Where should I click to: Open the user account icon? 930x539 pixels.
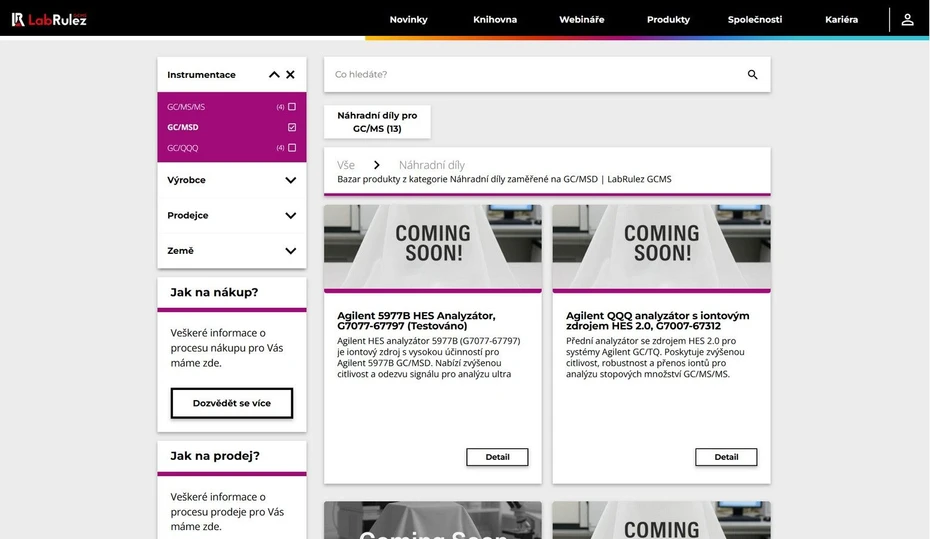click(x=907, y=19)
